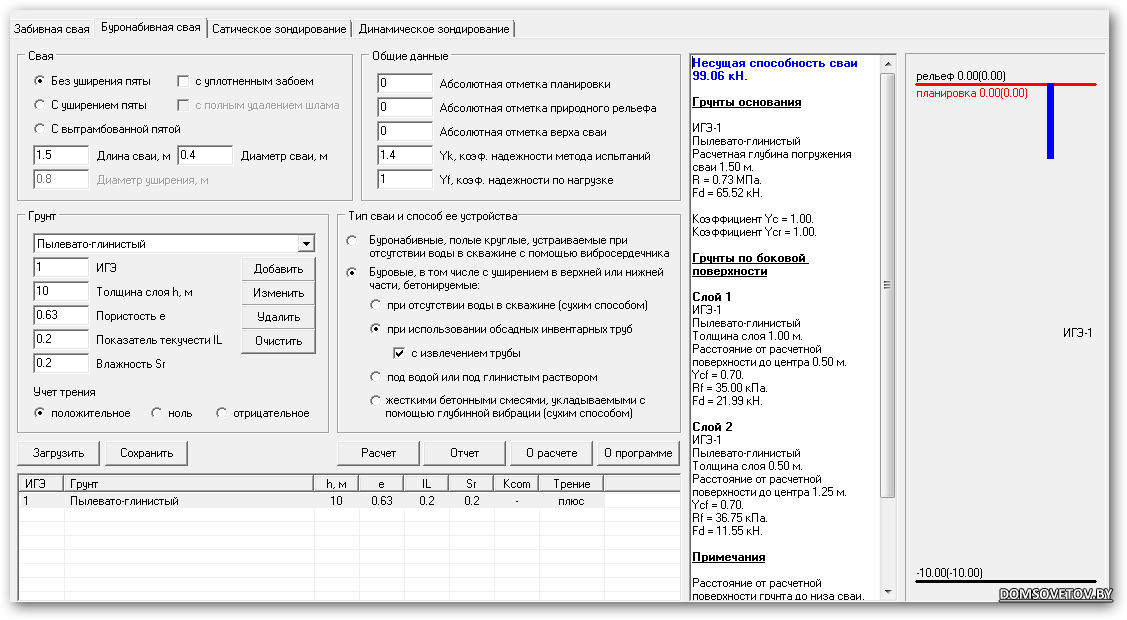The image size is (1127, 620).
Task: Click the results panel scrollbar thumb
Action: [x=888, y=285]
